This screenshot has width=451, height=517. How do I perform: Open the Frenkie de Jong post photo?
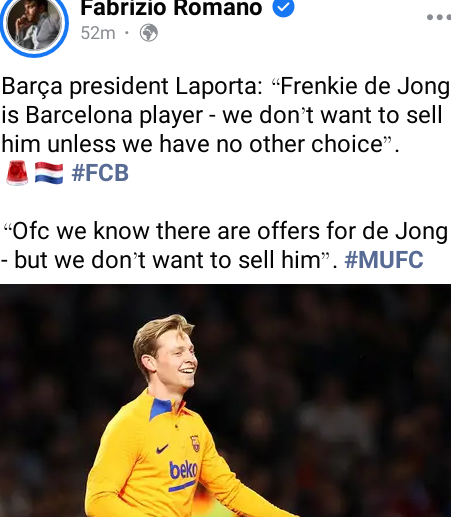click(x=225, y=401)
